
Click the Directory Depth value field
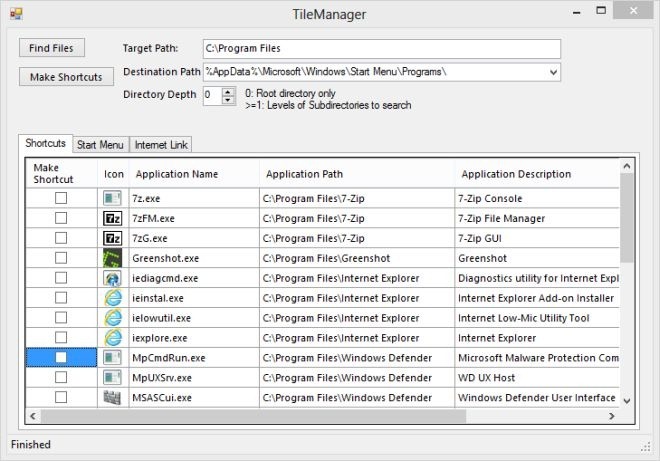213,96
